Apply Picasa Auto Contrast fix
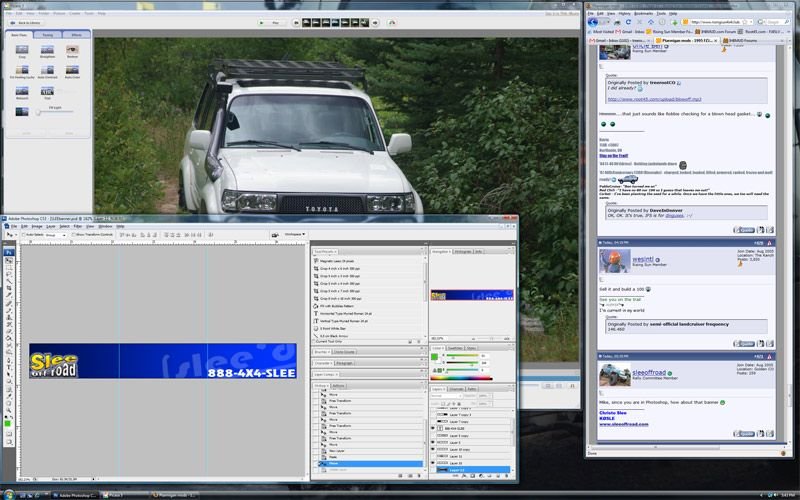Screen dimensions: 800x500 pos(47,70)
